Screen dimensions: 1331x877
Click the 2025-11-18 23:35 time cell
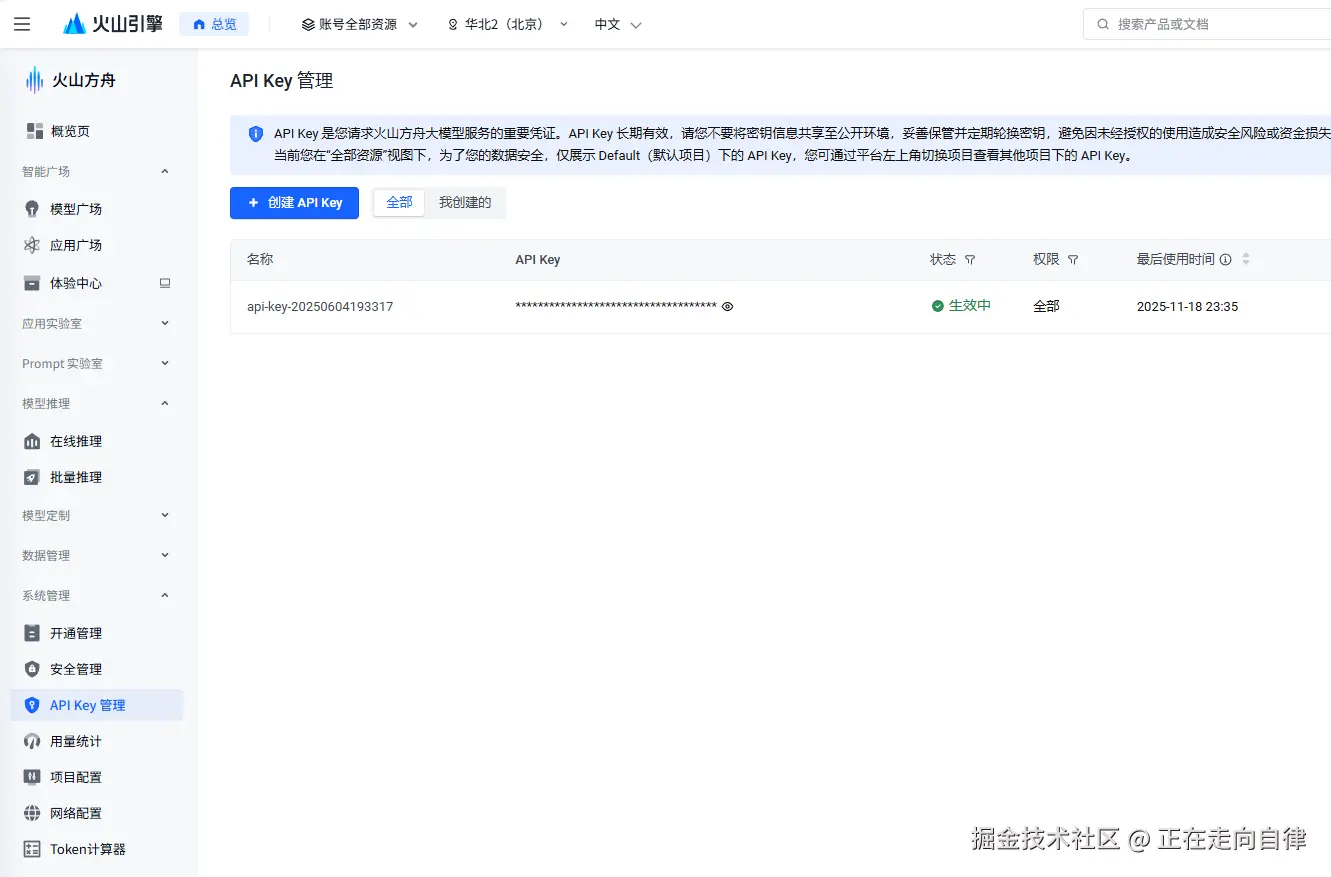1187,307
